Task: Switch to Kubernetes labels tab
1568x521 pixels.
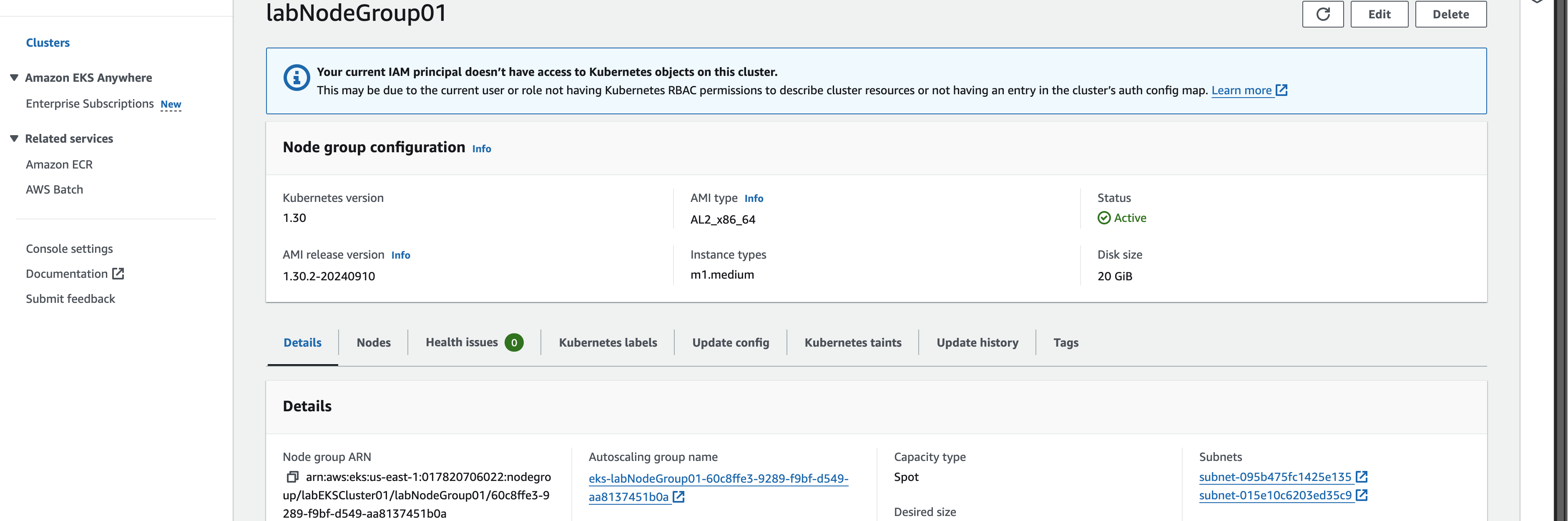Action: (x=608, y=342)
